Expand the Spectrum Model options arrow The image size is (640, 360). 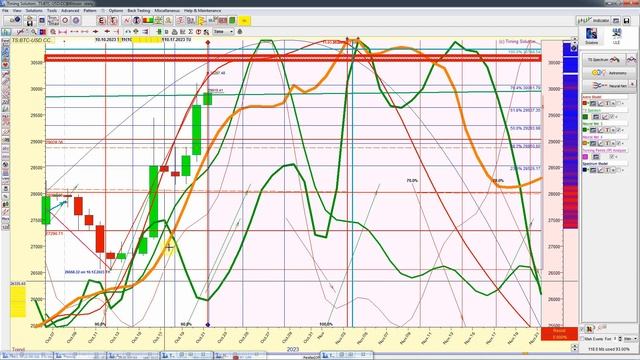623,170
